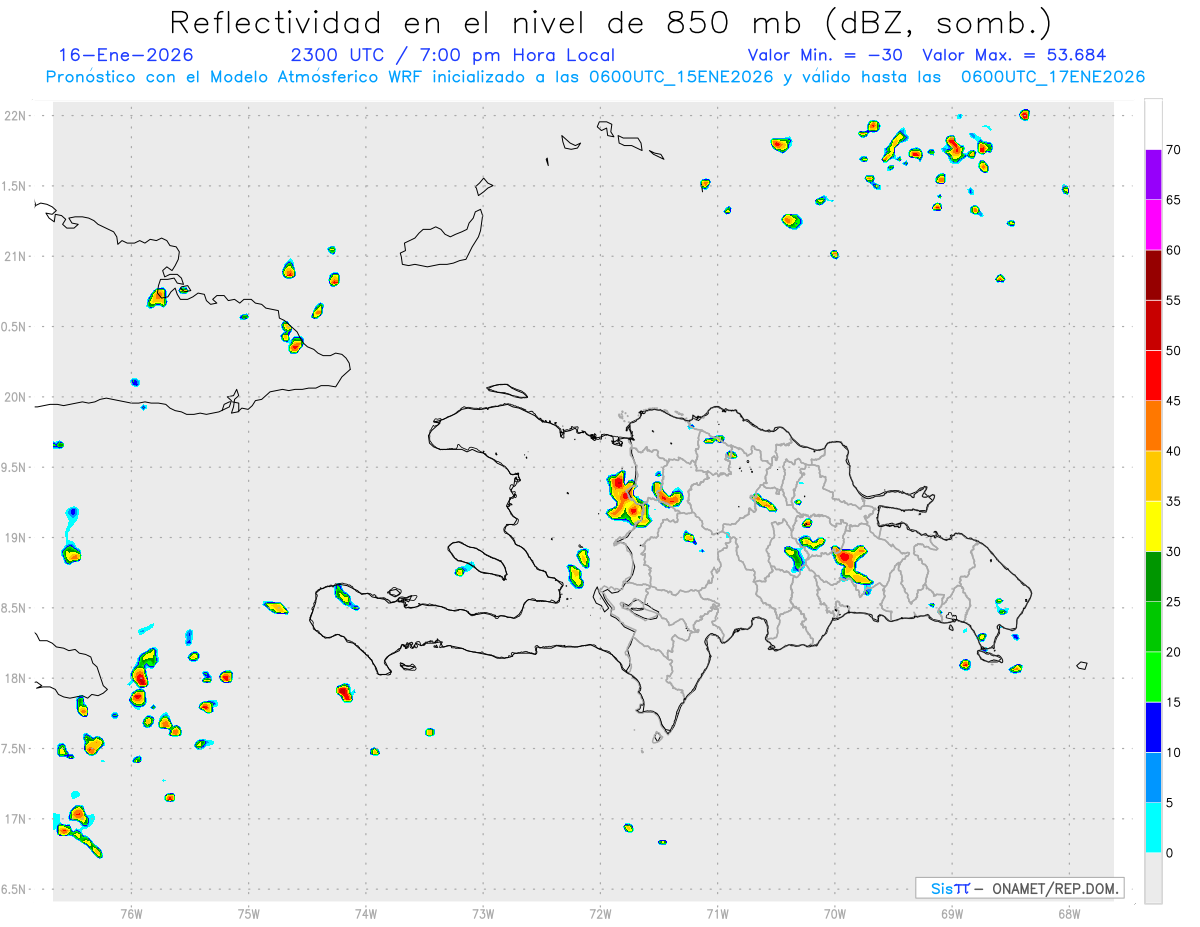Pick the orange 40–45 dBZ colorbar segment
The image size is (1200, 927).
1153,426
